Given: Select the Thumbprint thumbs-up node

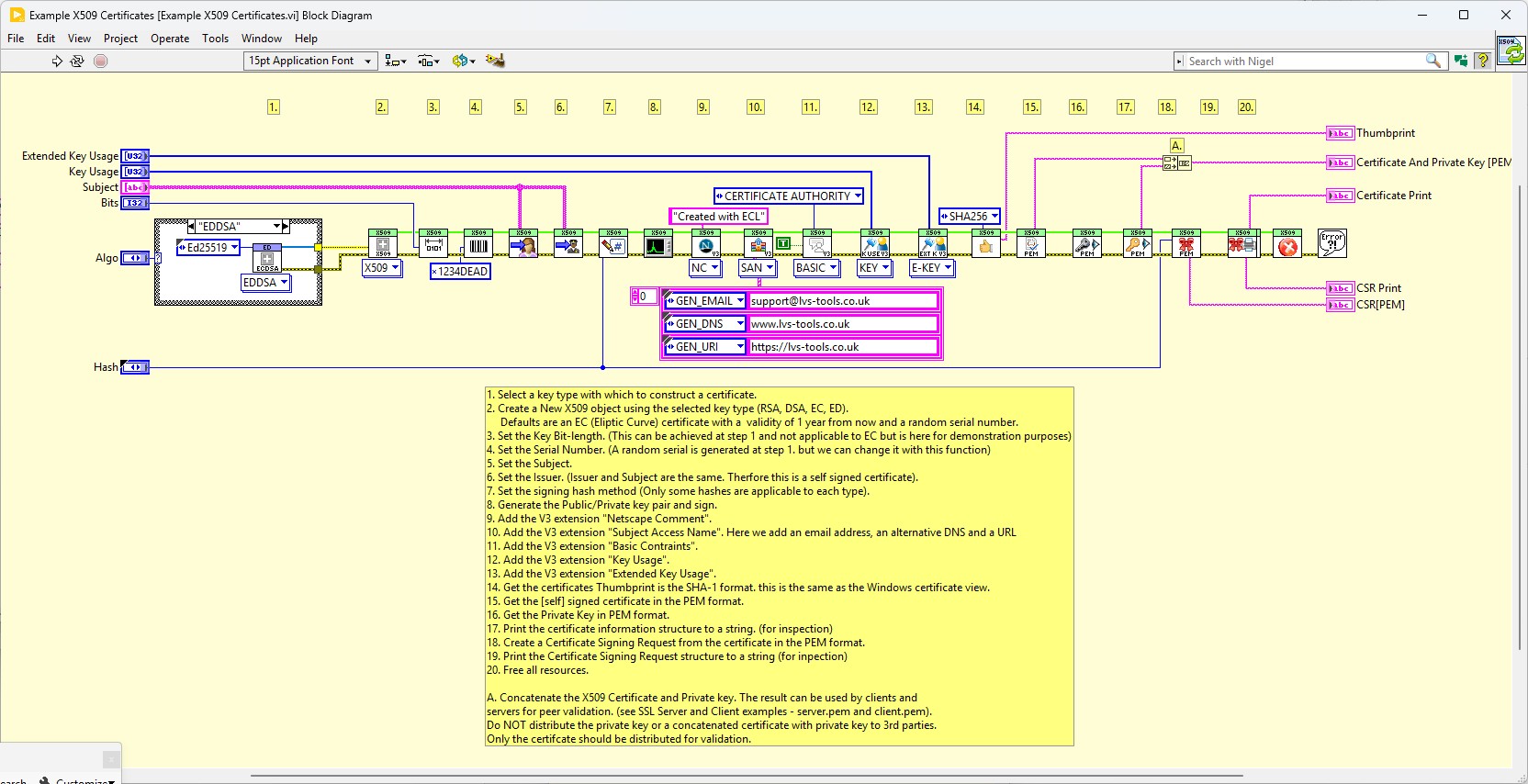Looking at the screenshot, I should click(x=986, y=243).
